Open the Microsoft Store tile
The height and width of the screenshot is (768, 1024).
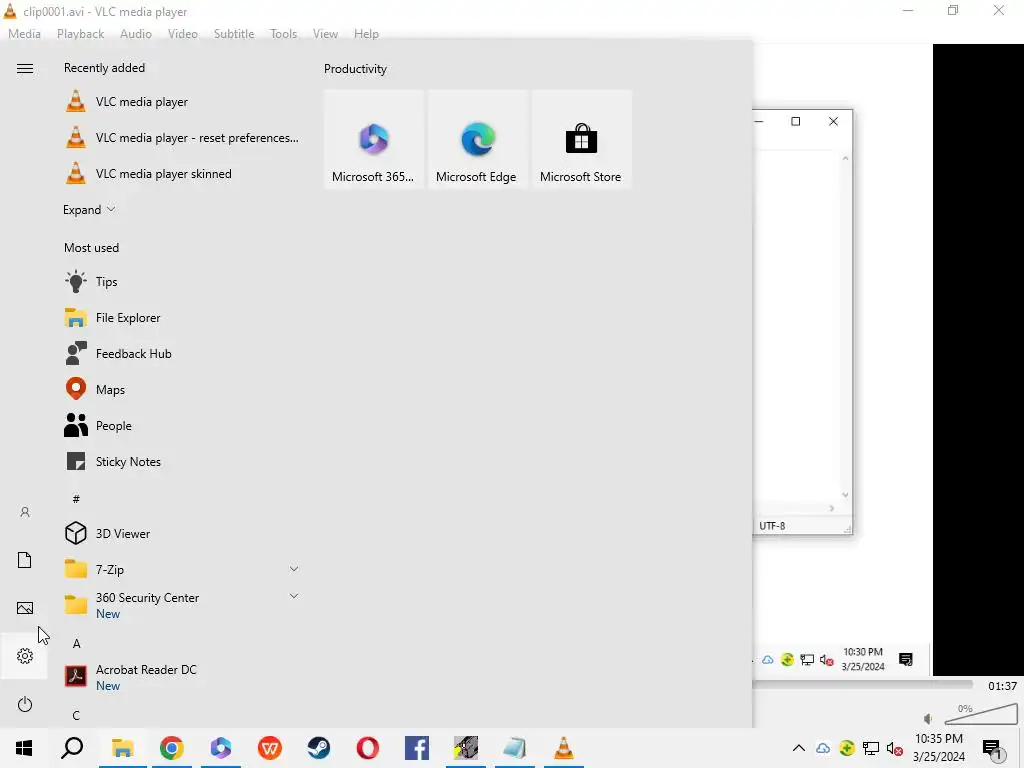point(581,139)
